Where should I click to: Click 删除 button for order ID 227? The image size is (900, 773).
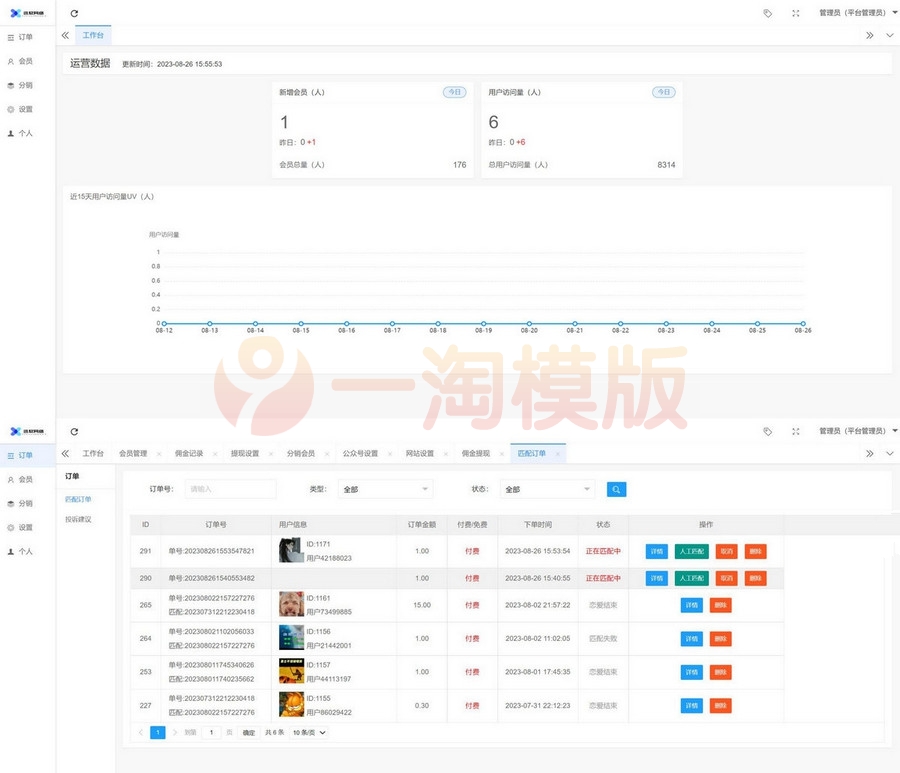720,706
